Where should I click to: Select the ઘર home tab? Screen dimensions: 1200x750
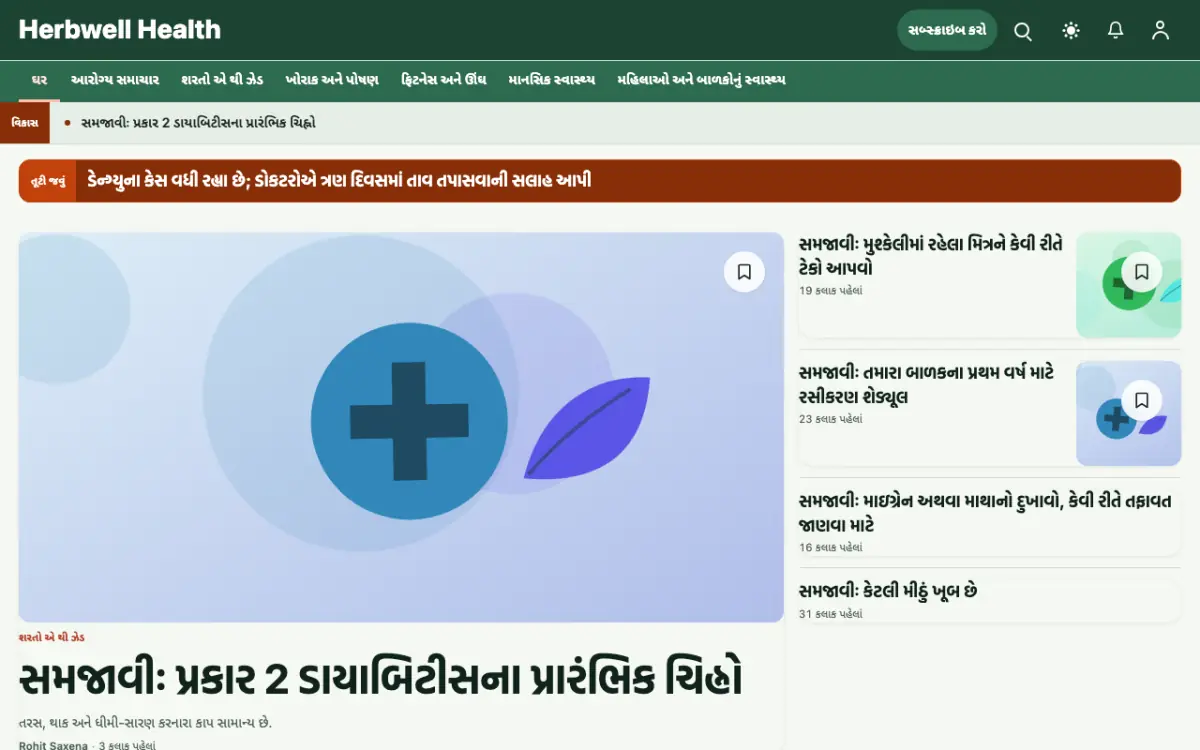pos(40,80)
